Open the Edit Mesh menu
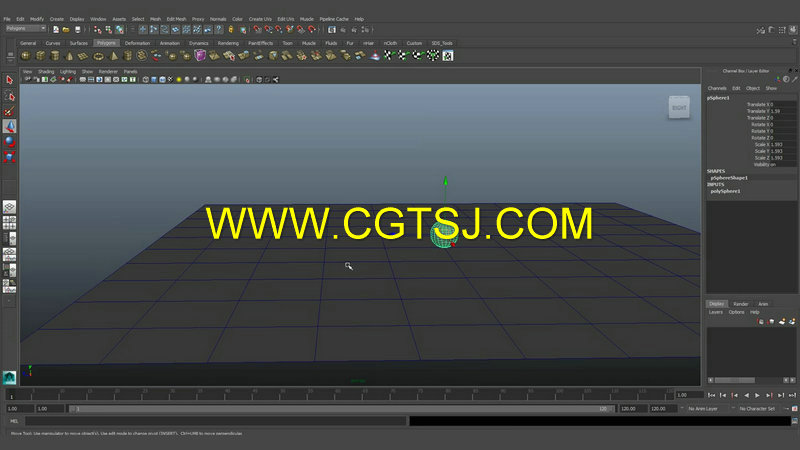This screenshot has width=800, height=450. point(177,19)
